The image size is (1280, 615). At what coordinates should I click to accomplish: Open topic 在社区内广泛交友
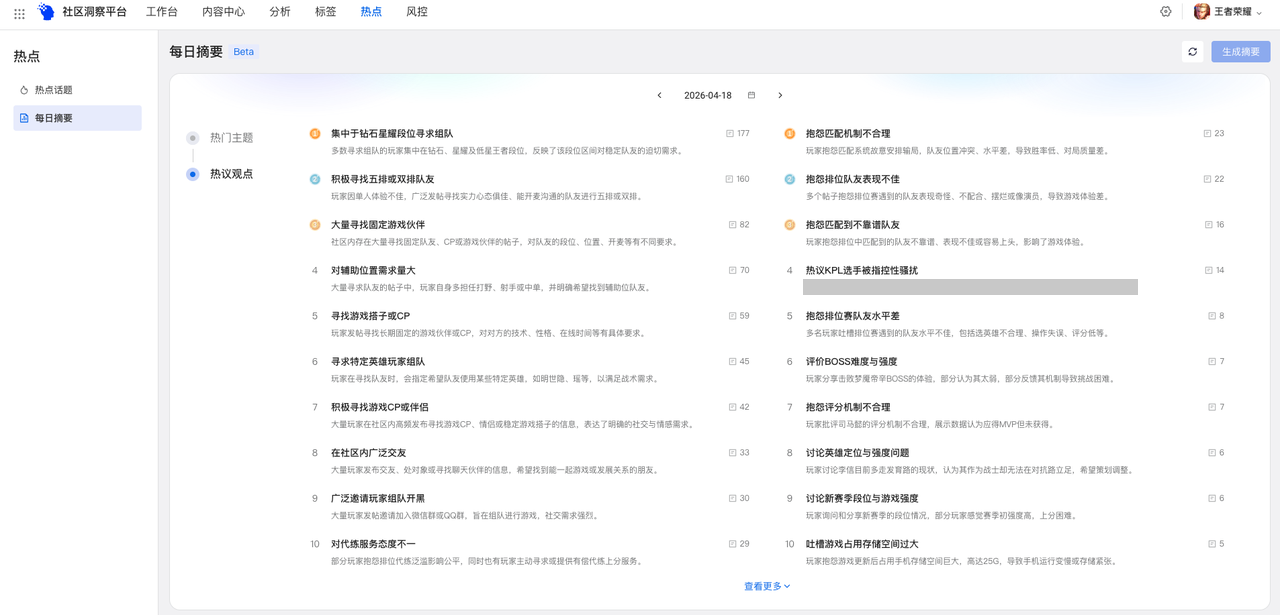(x=368, y=452)
